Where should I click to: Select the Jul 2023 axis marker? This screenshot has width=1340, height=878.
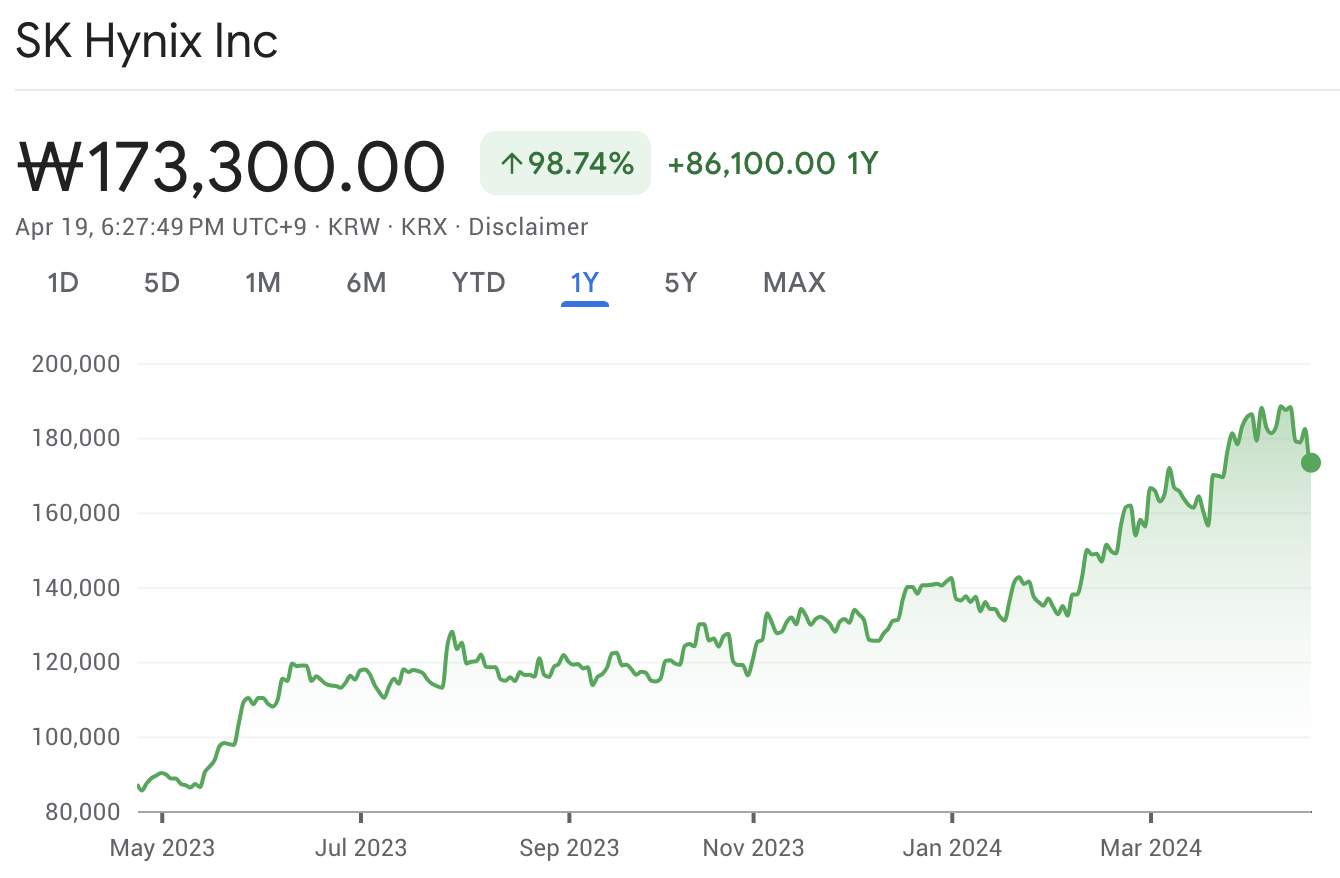[x=361, y=848]
